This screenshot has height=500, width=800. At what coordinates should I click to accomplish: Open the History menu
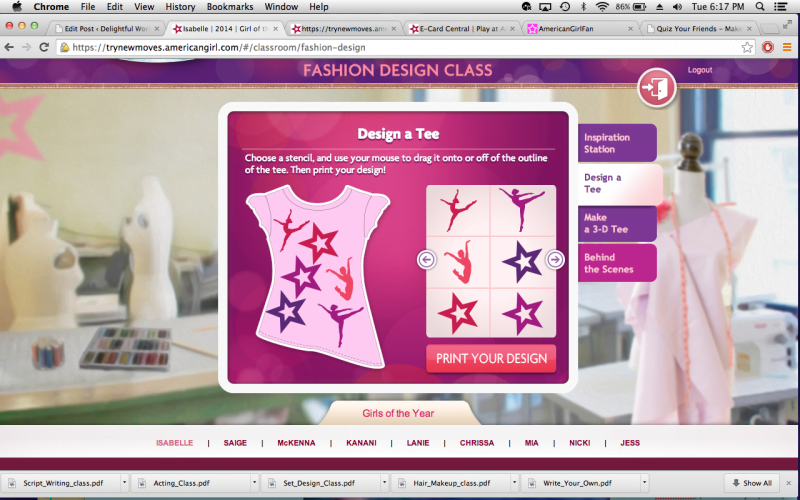(x=180, y=7)
